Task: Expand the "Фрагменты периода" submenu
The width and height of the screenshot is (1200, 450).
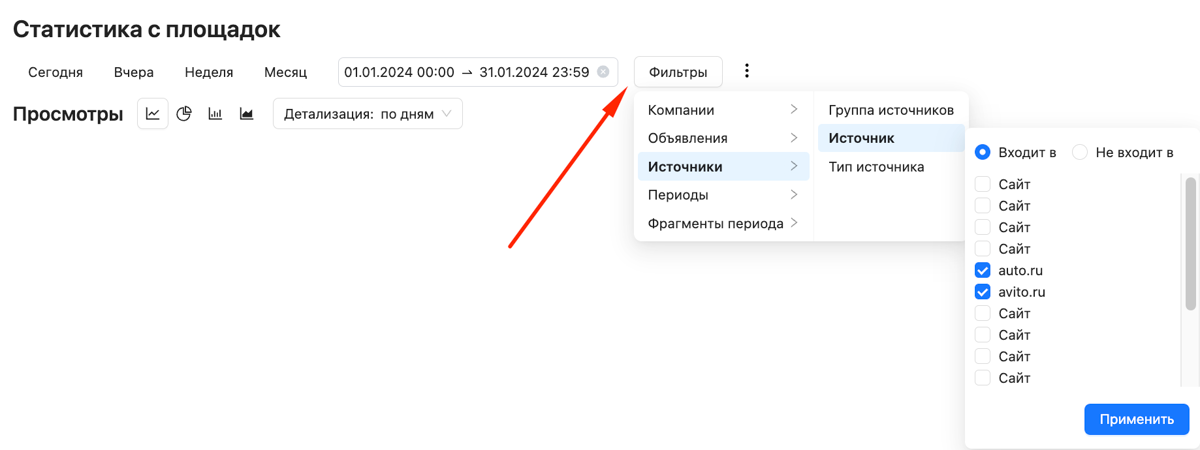Action: pyautogui.click(x=722, y=223)
